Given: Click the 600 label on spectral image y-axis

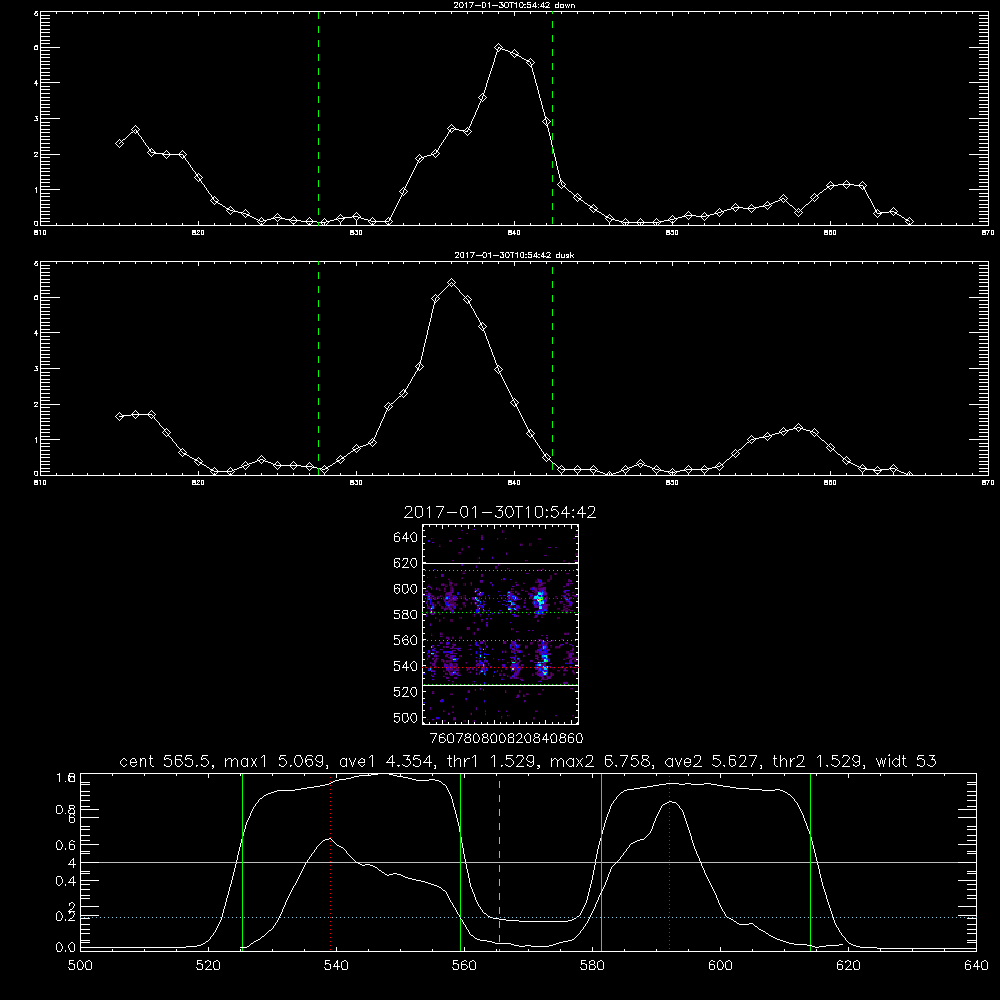Looking at the screenshot, I should click(x=406, y=589).
